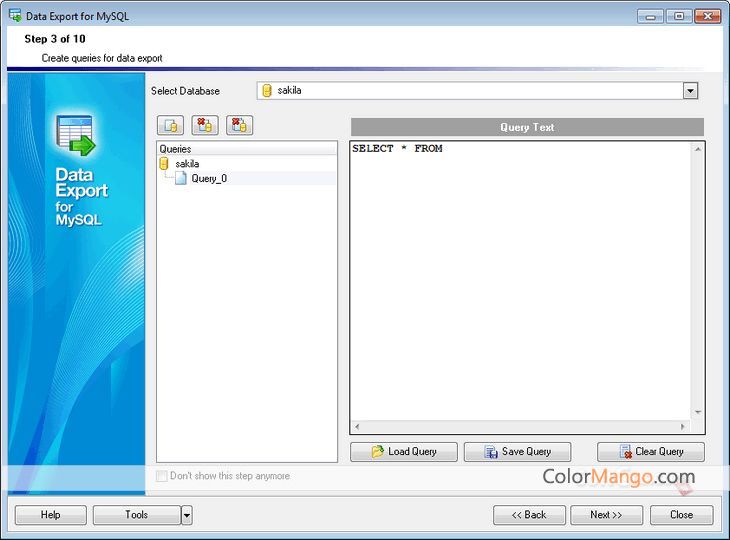Image resolution: width=730 pixels, height=540 pixels.
Task: Click the sakila database combo box field
Action: point(477,91)
